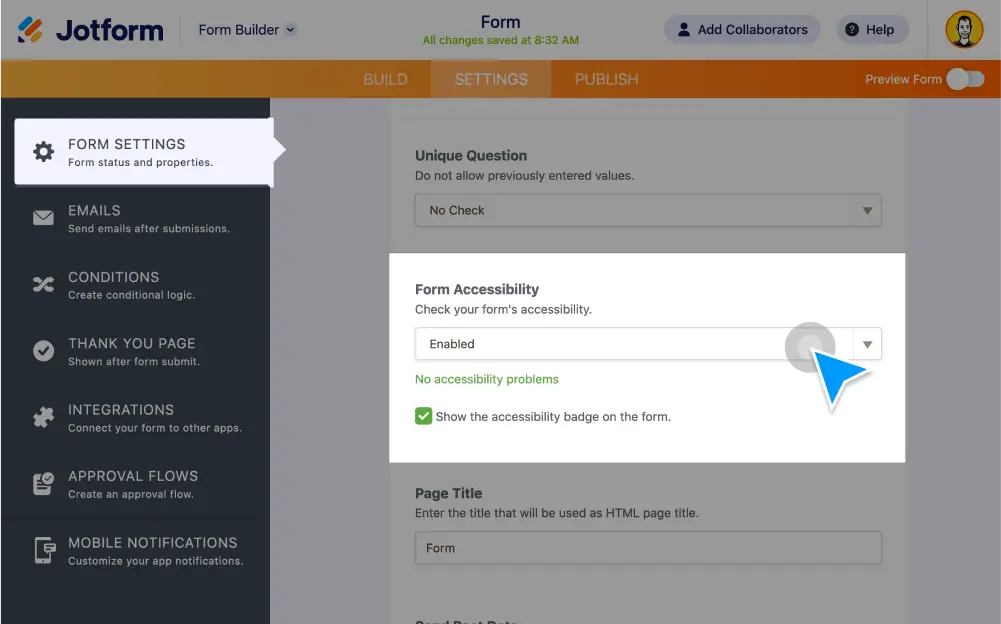Open the Help button
This screenshot has width=1001, height=624.
click(x=872, y=29)
